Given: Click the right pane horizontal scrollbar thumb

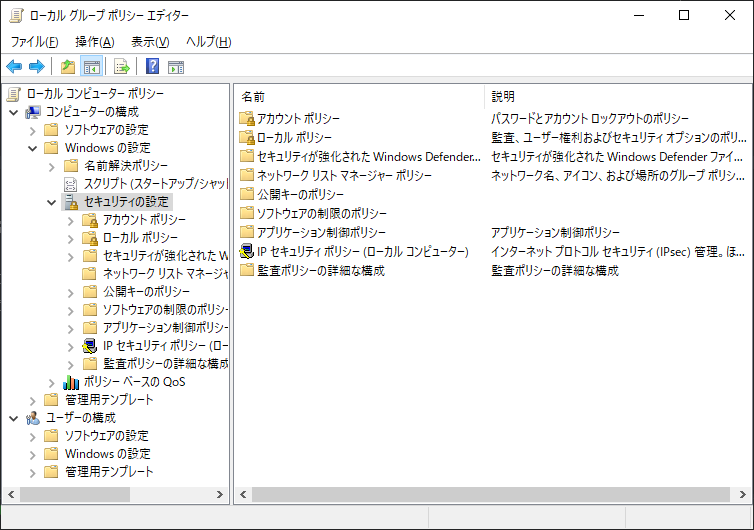Looking at the screenshot, I should (x=490, y=494).
